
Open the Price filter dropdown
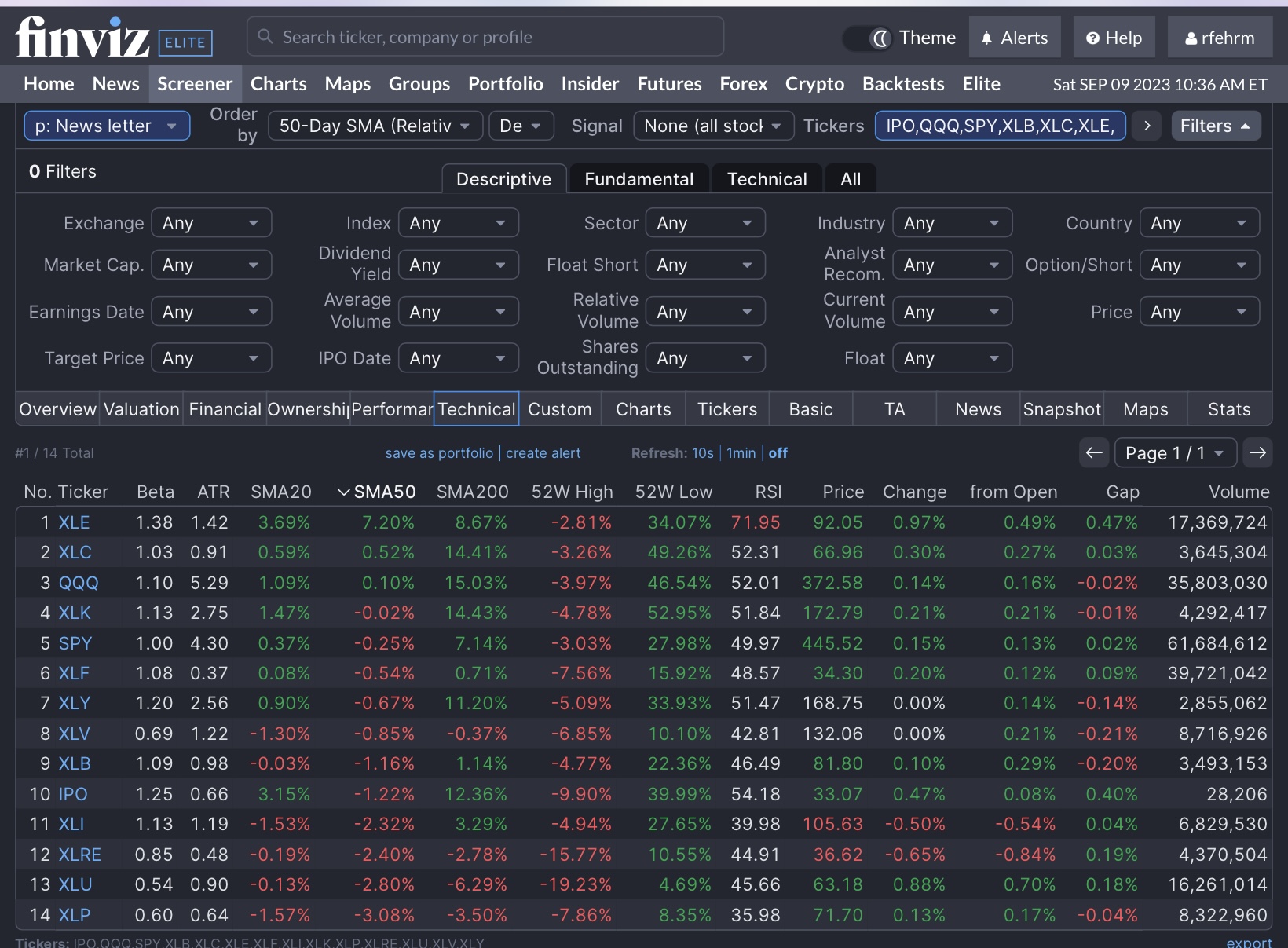(x=1199, y=312)
